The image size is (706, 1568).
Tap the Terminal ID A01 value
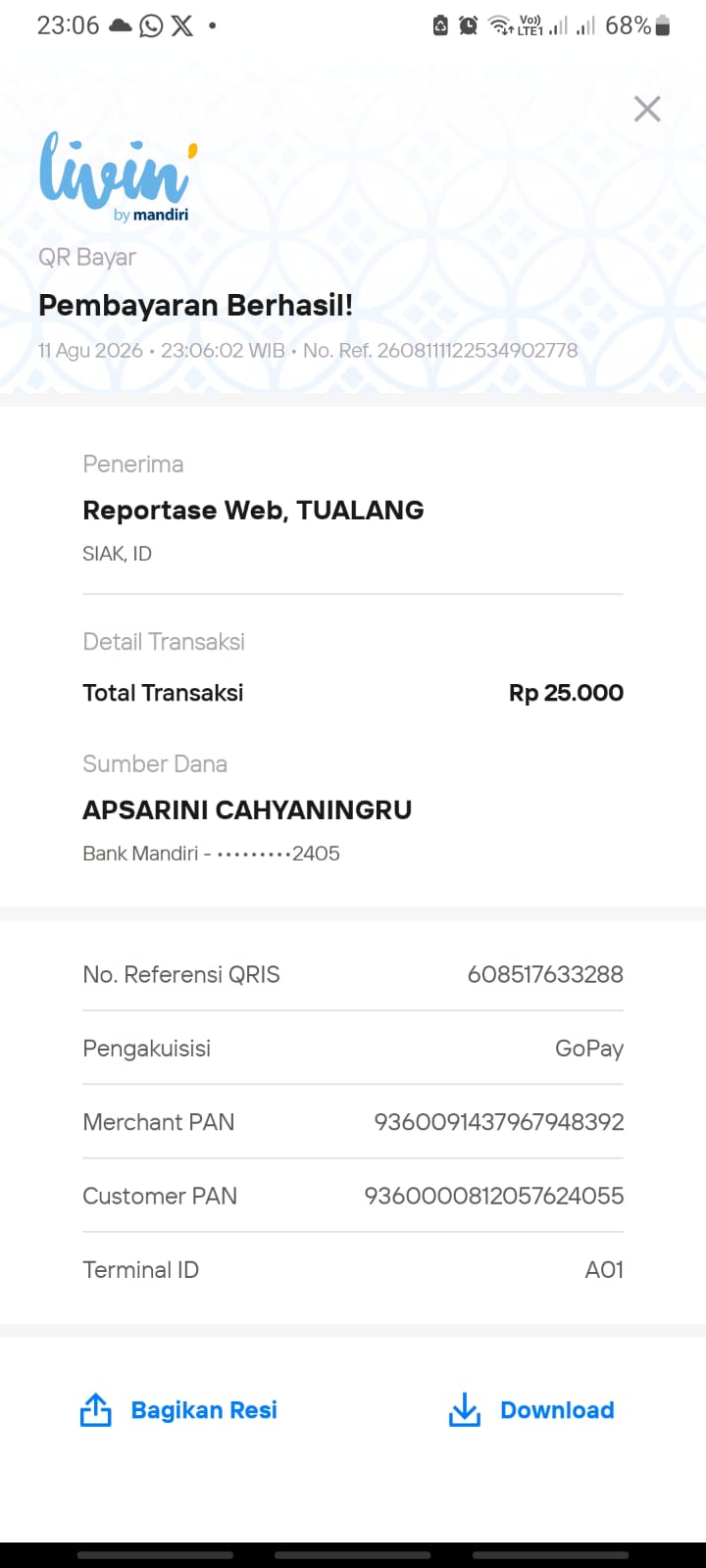604,1269
